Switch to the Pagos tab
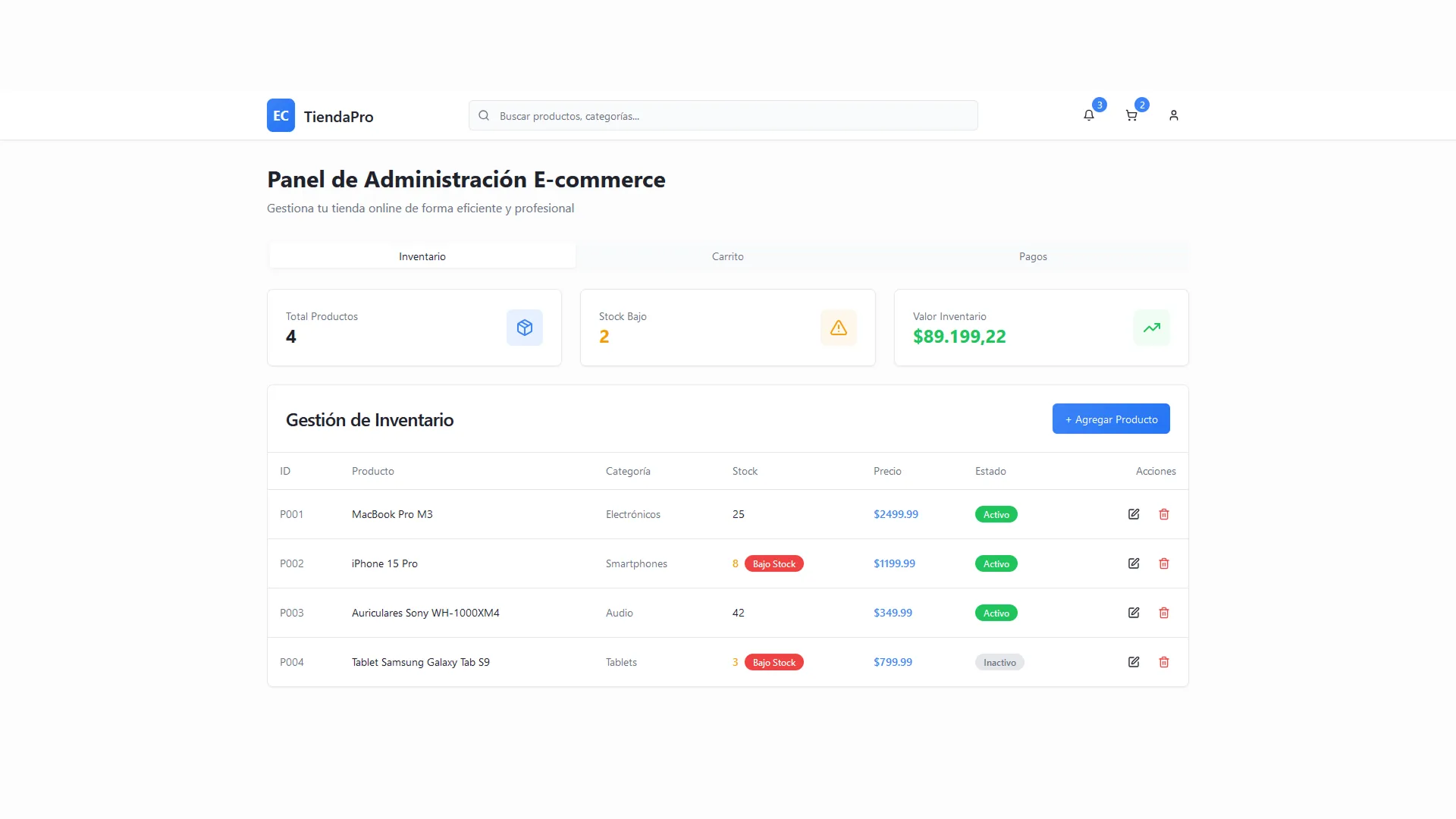 click(x=1033, y=256)
